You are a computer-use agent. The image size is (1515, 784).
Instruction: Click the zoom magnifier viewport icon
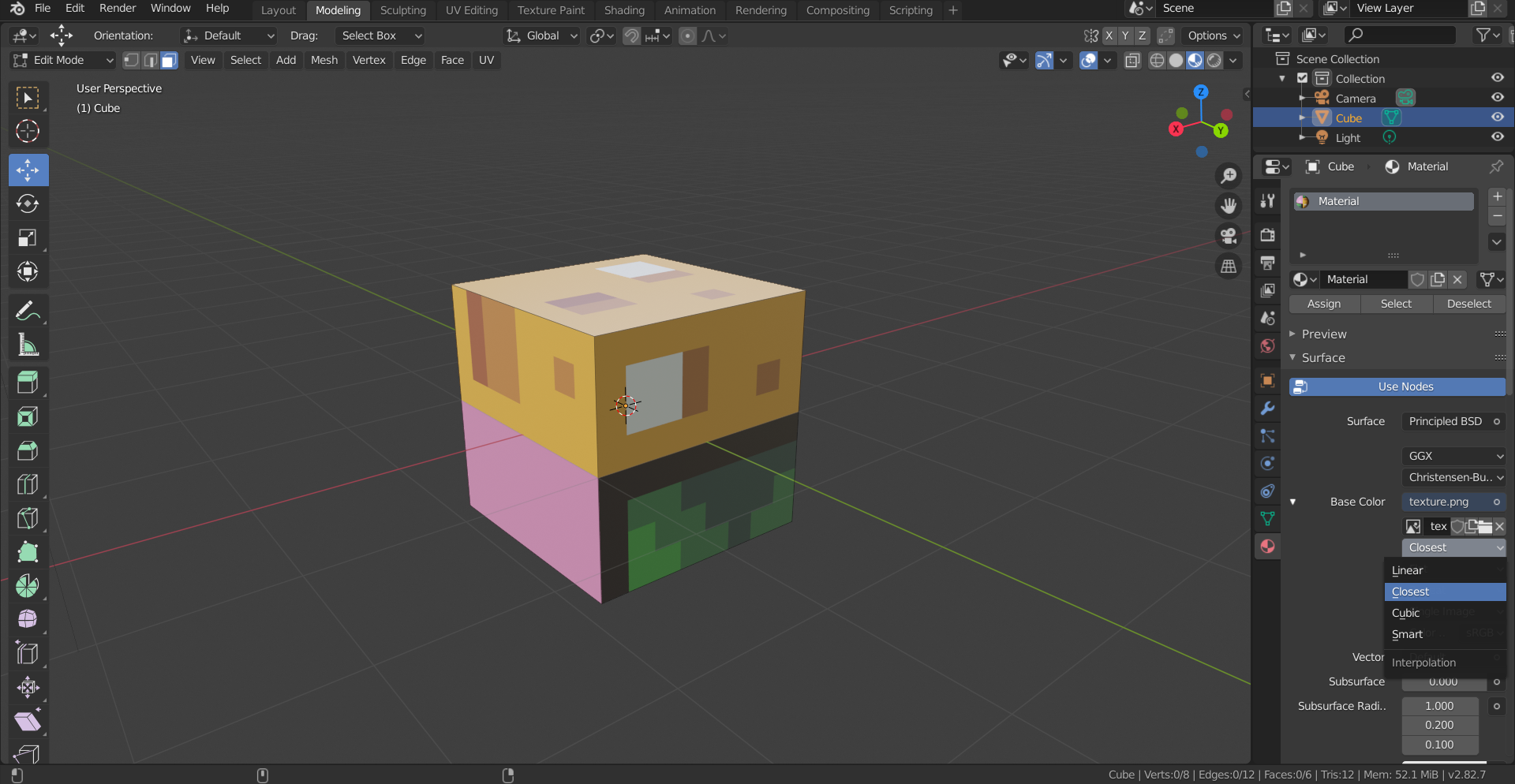click(1229, 176)
